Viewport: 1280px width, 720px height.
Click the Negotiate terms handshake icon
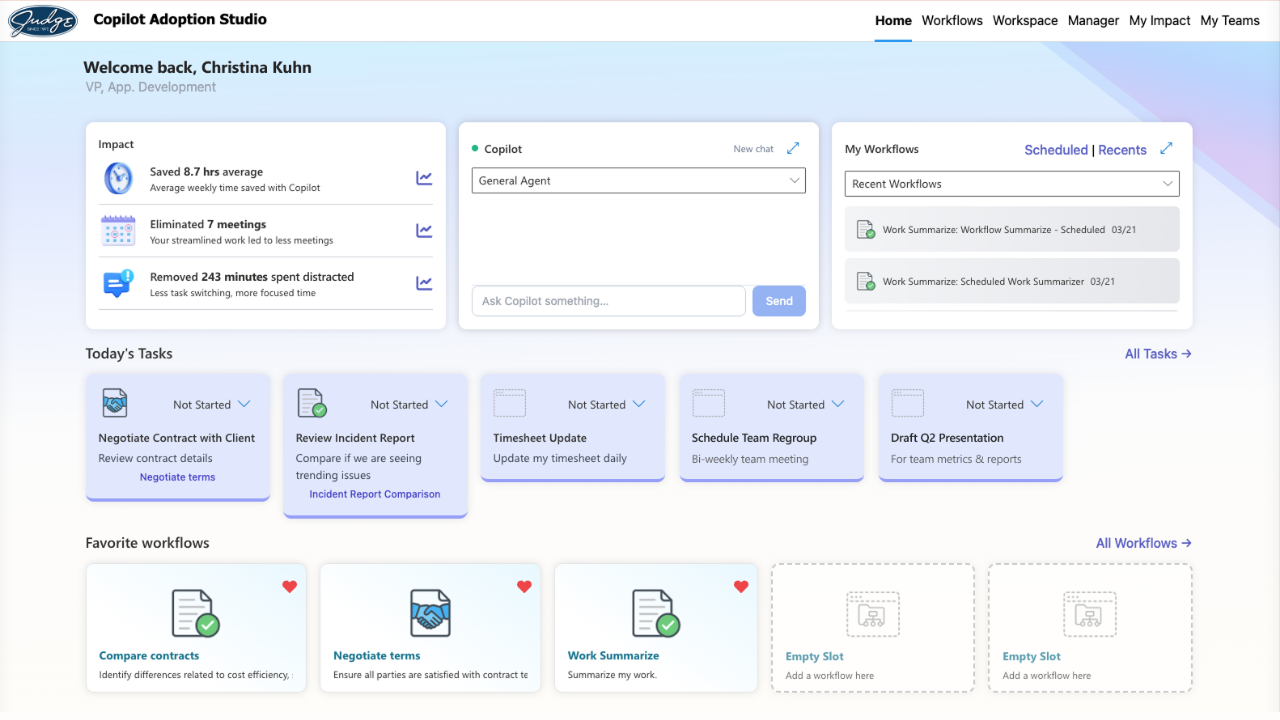coord(430,613)
